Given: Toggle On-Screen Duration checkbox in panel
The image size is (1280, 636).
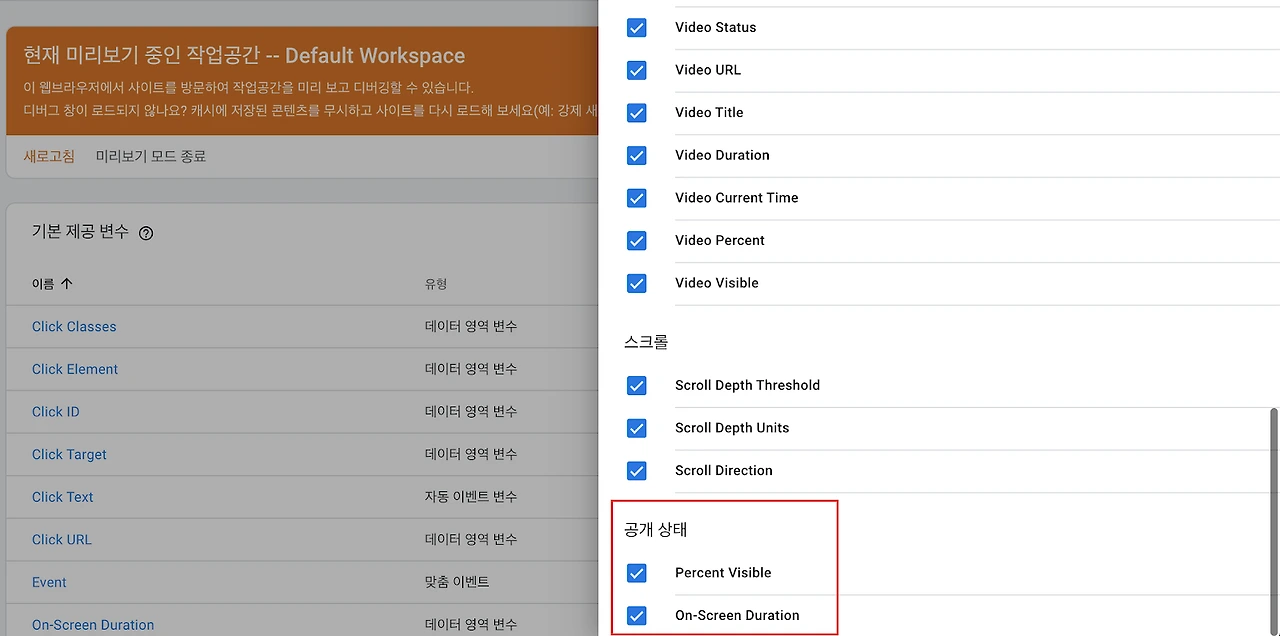Looking at the screenshot, I should [x=637, y=615].
